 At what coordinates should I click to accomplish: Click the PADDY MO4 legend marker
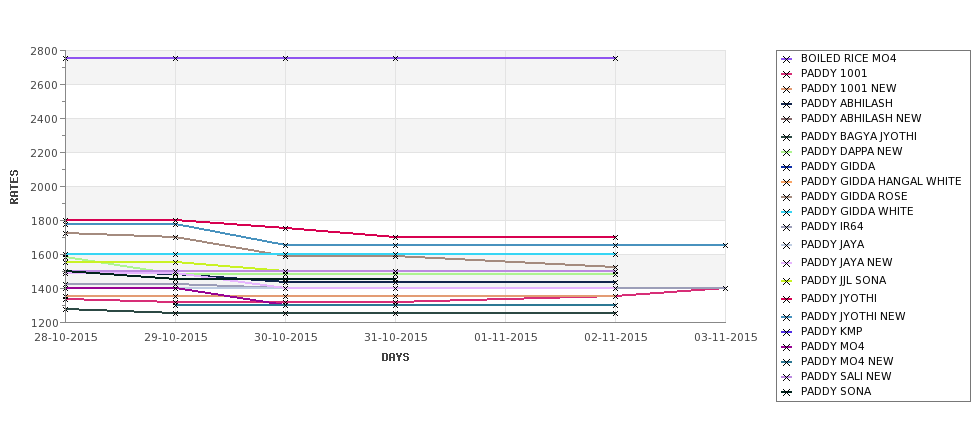click(x=787, y=347)
